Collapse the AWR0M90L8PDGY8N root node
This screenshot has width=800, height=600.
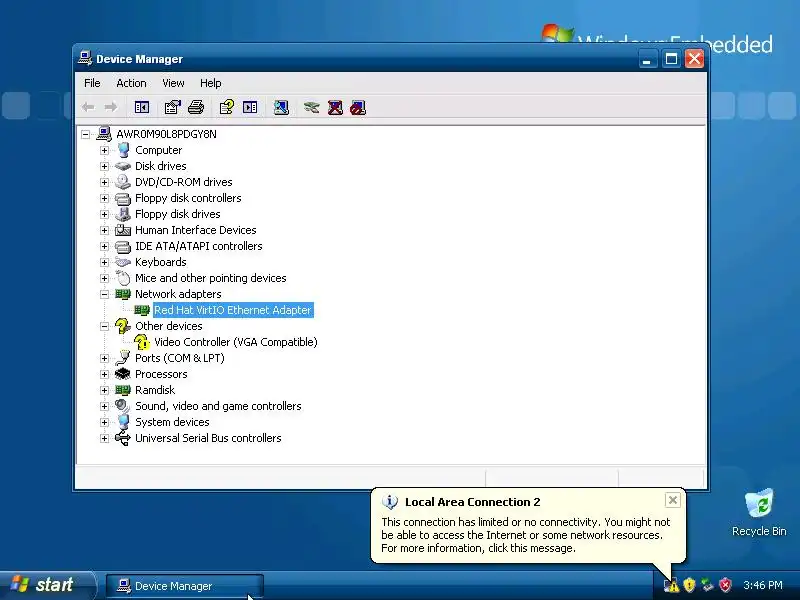(x=86, y=134)
